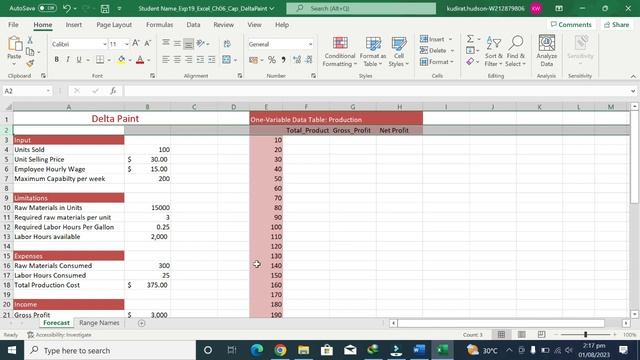
Task: Click the Merge & Center icon
Action: (x=227, y=60)
